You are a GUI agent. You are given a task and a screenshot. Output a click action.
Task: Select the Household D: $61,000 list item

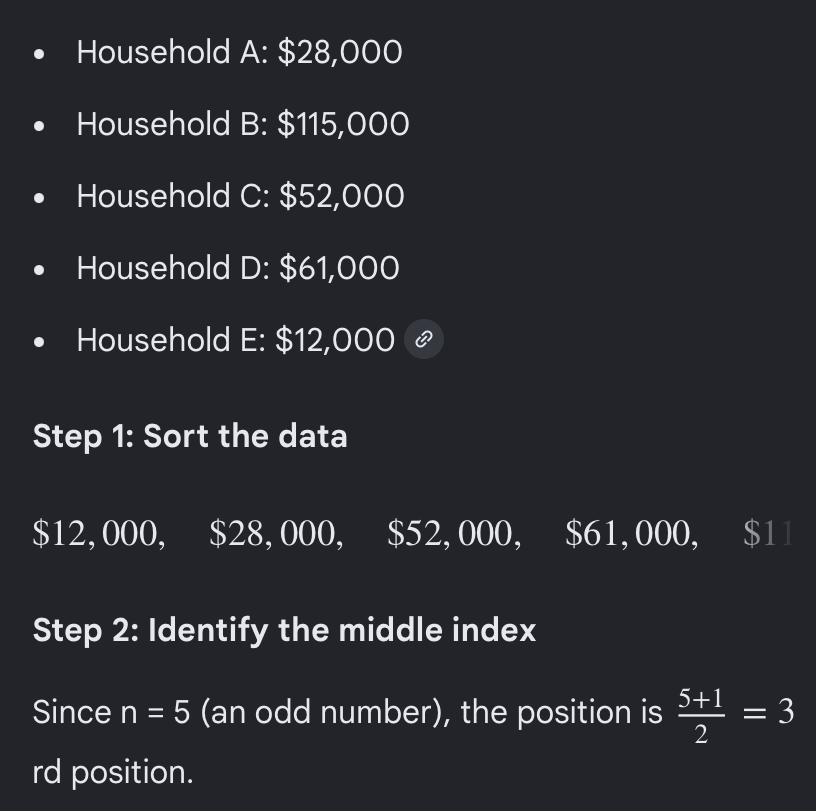[x=238, y=268]
